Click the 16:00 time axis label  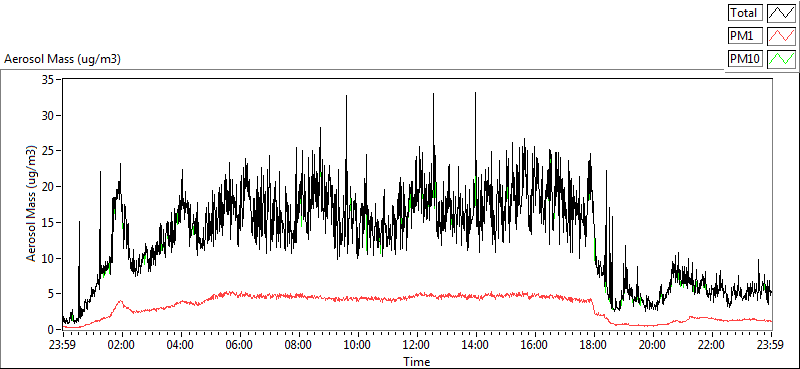pos(535,345)
